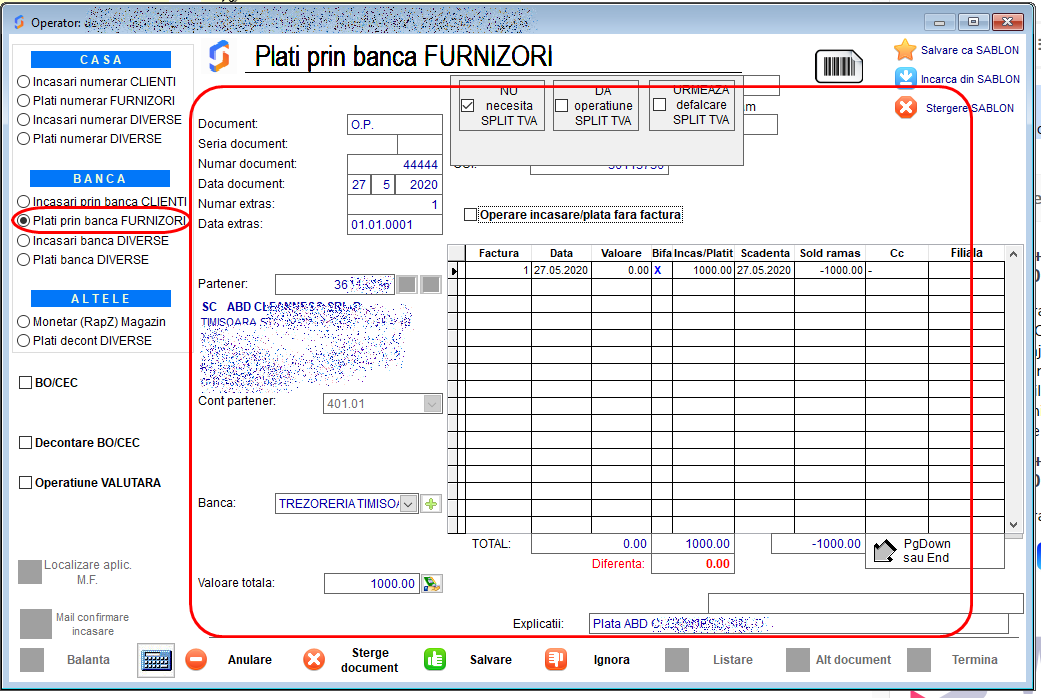Click the barcode scanner icon

(838, 66)
